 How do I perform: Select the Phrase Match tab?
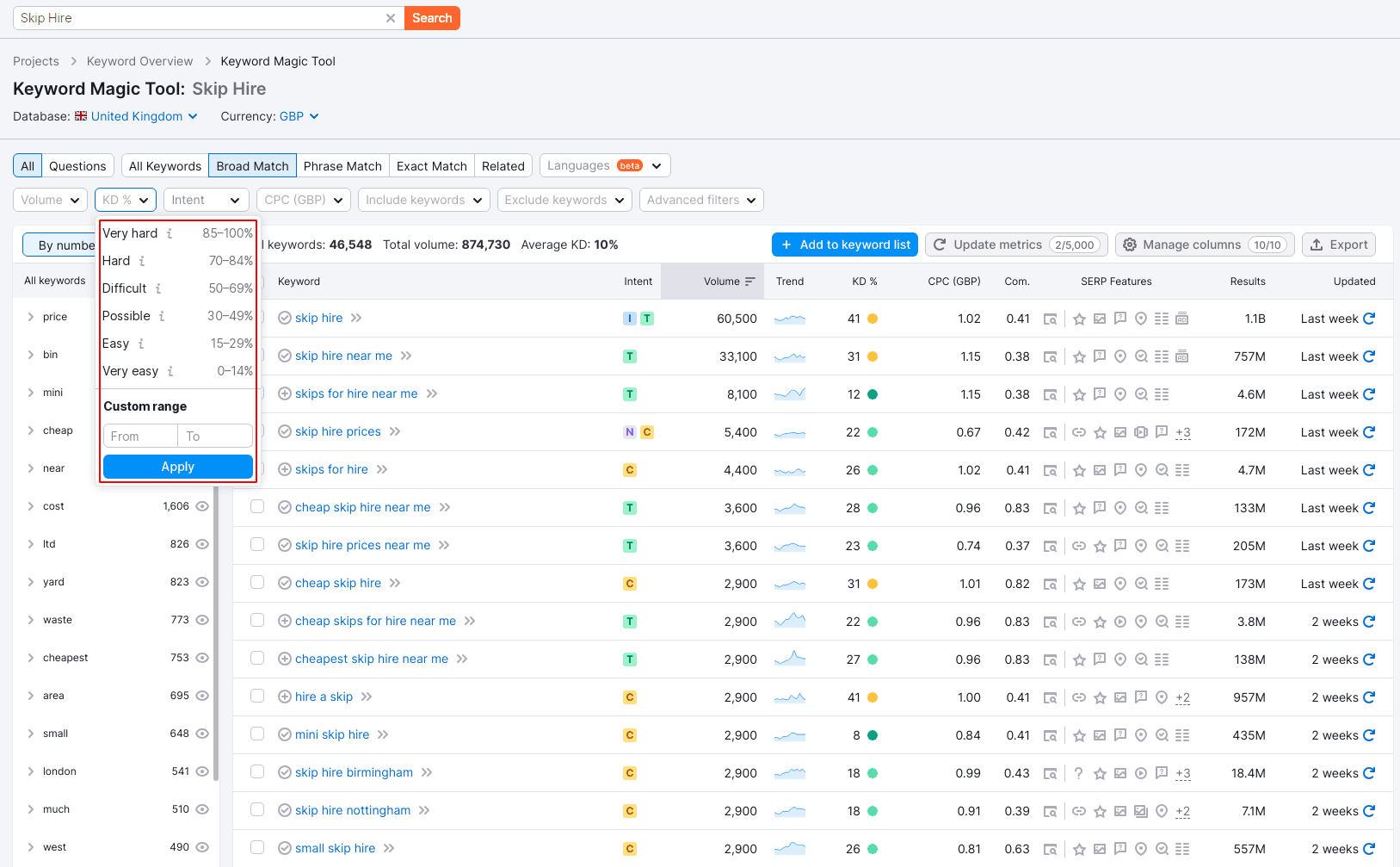[342, 166]
